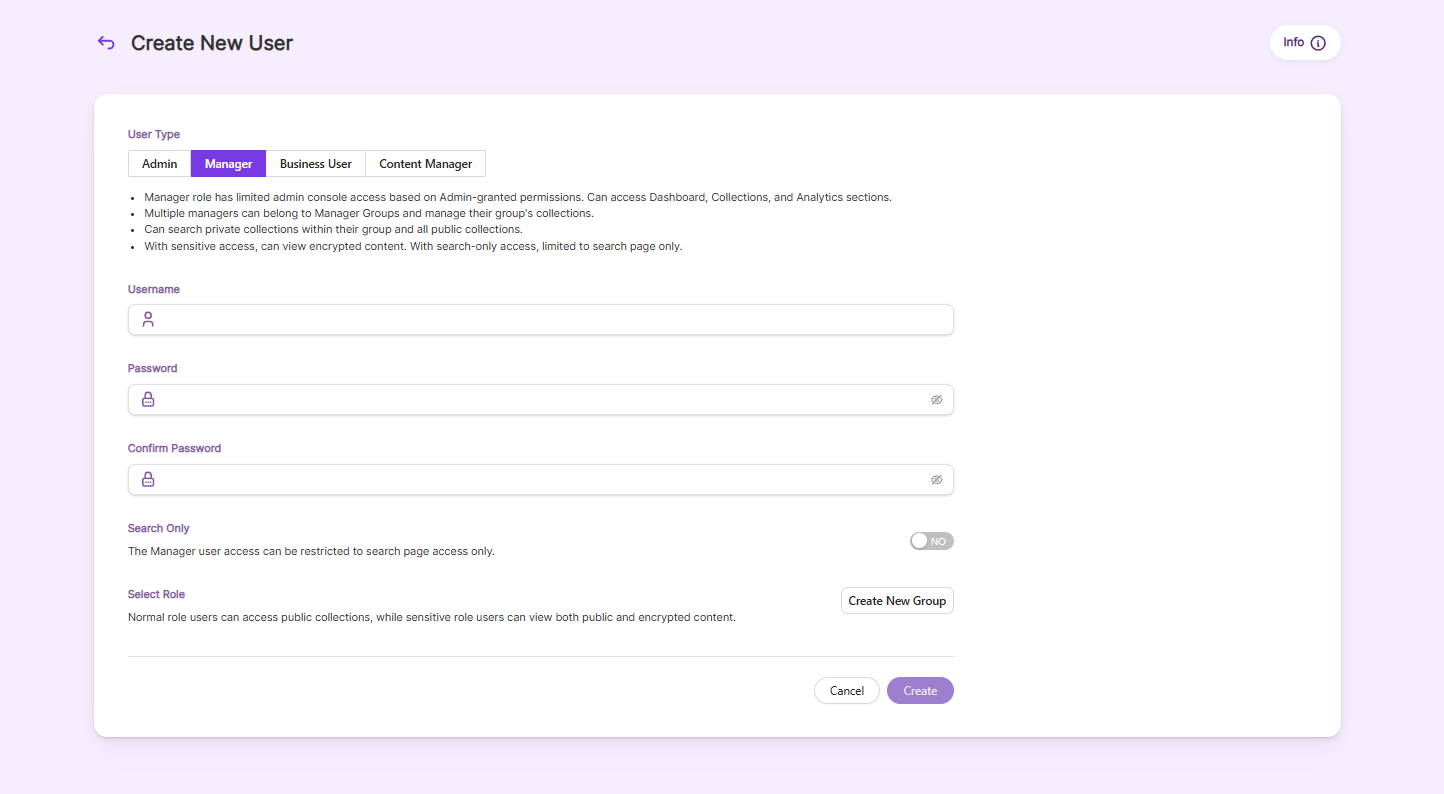Click the lock icon in Password field

click(x=148, y=399)
